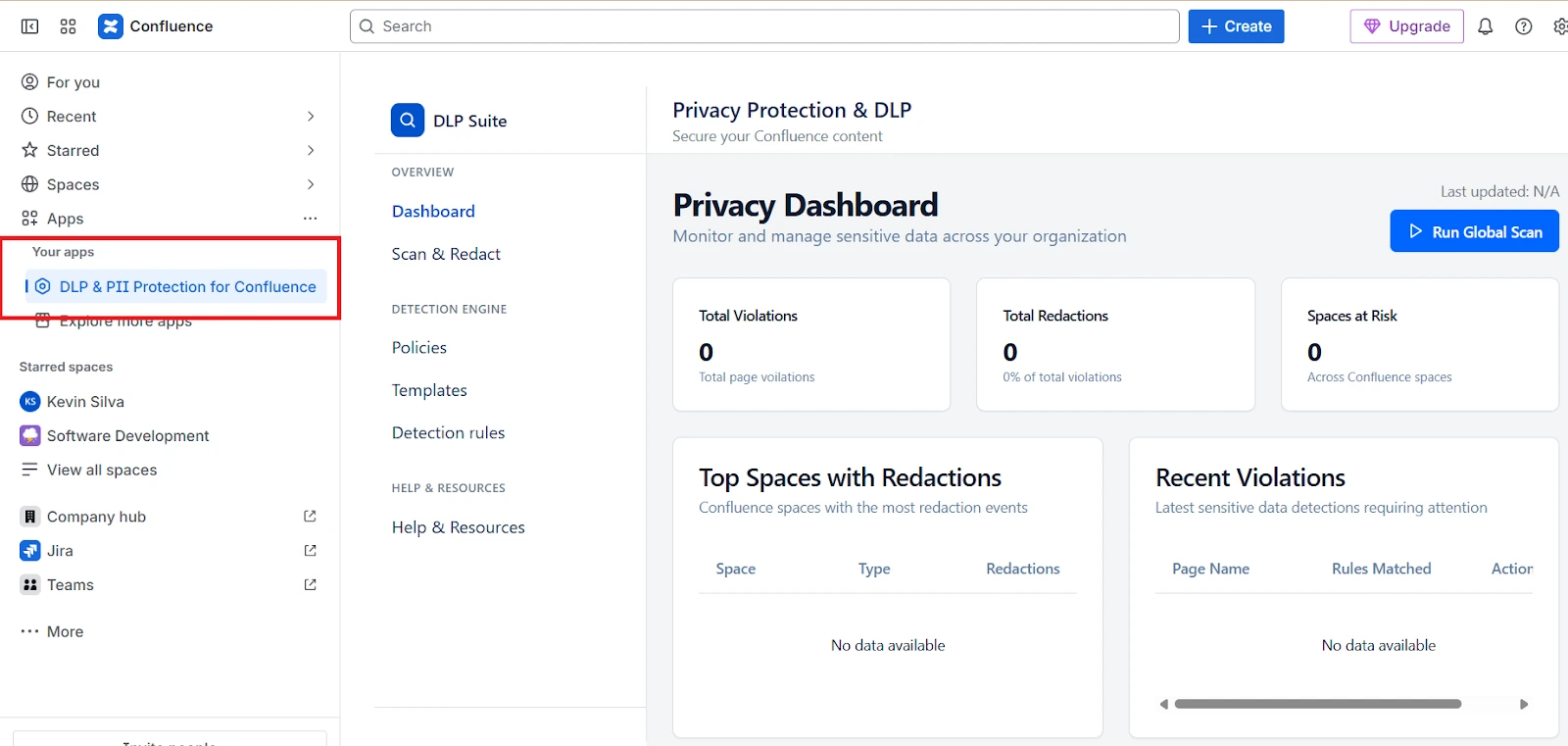Expand the Recent chevron
Viewport: 1568px width, 746px height.
click(311, 117)
